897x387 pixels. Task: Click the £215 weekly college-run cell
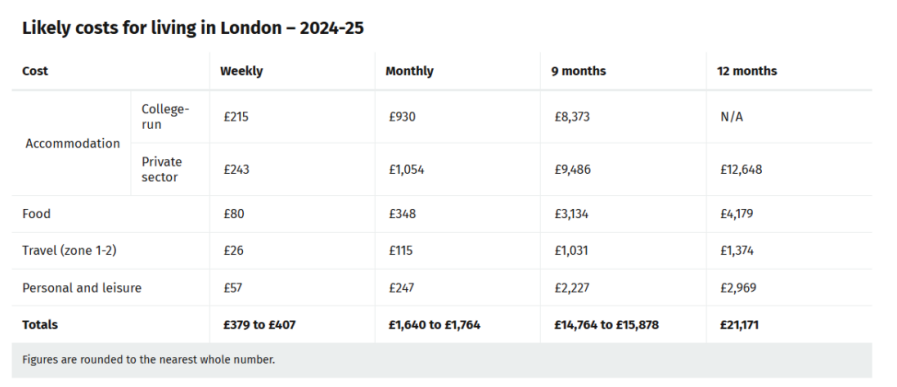pos(236,117)
